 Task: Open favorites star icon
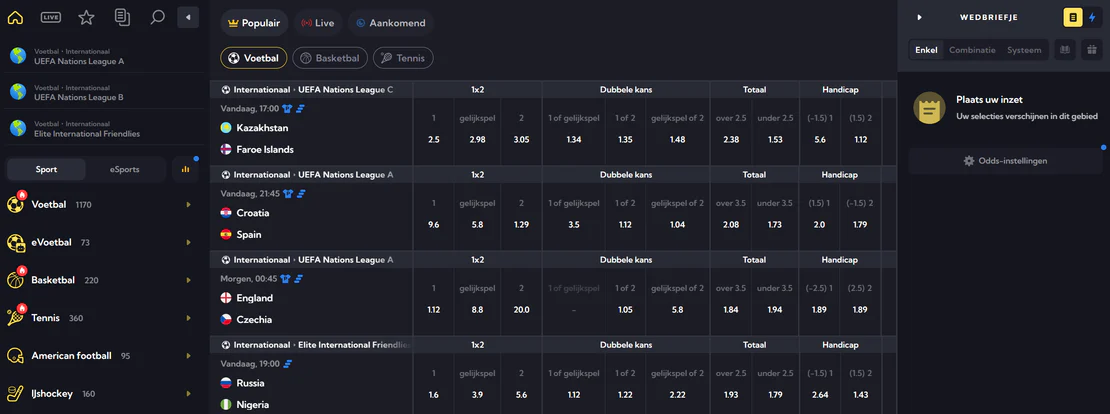(86, 18)
